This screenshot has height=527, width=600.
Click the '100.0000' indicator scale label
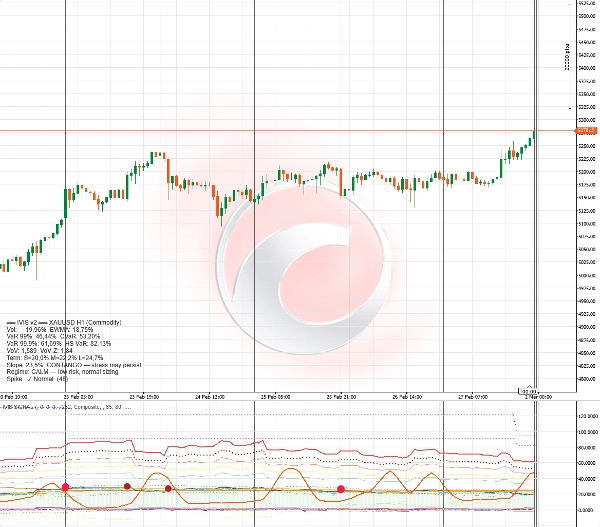588,432
